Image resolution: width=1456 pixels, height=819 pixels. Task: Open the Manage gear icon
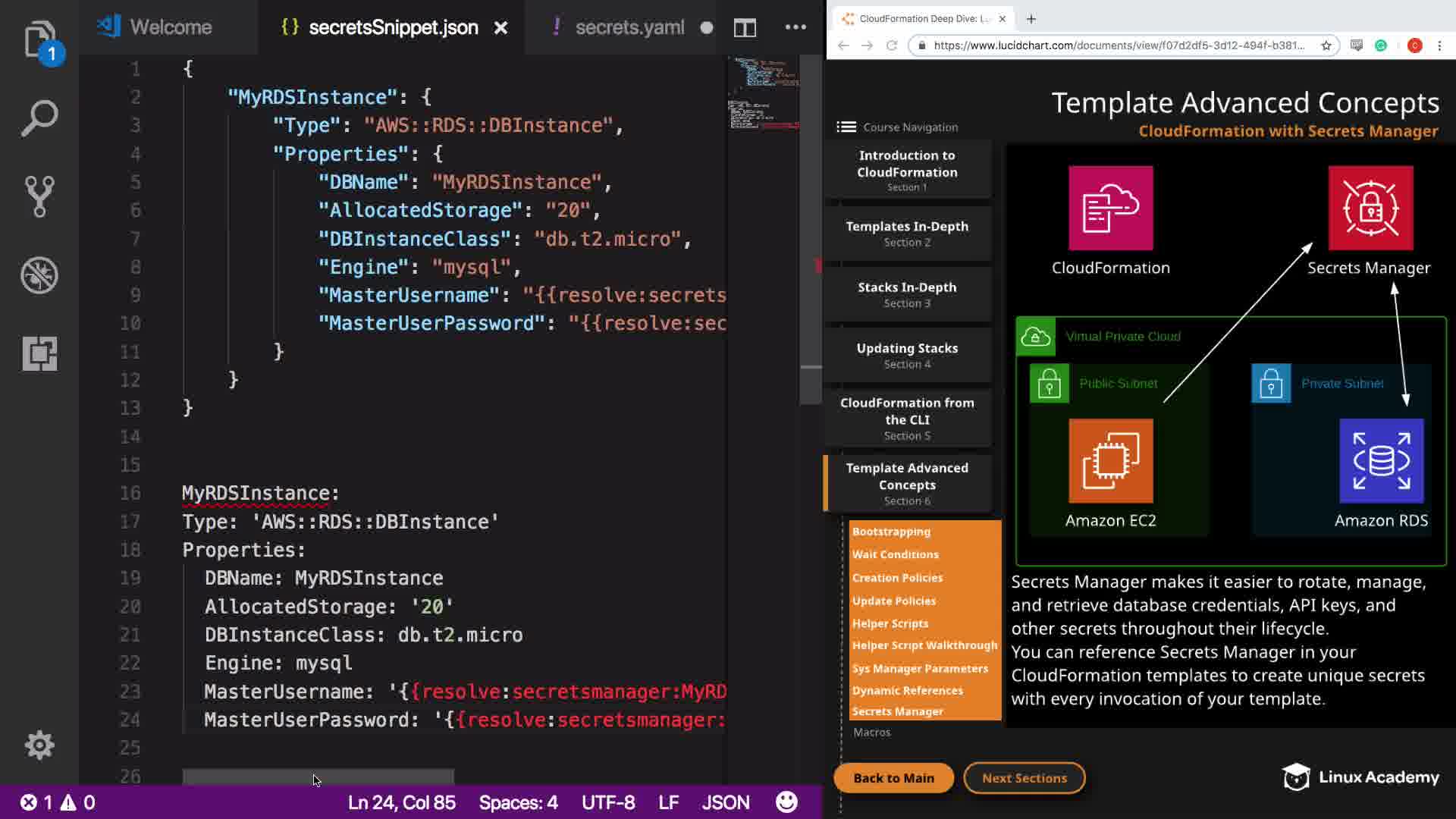(x=39, y=745)
